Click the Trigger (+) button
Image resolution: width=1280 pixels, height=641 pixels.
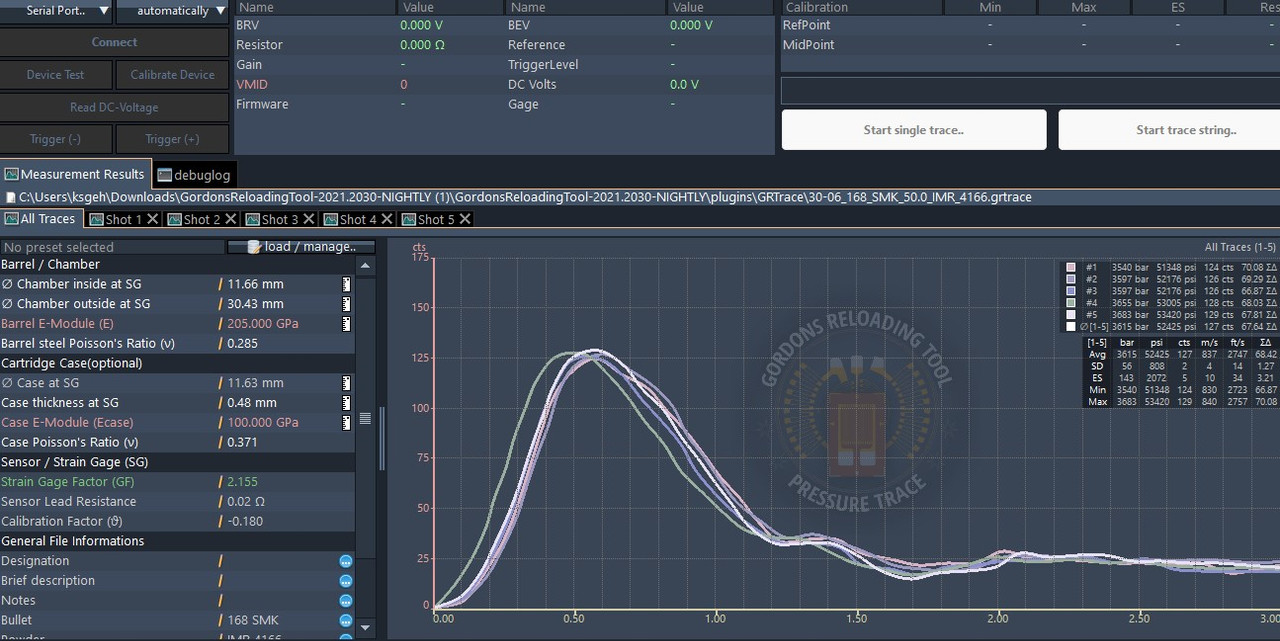(172, 139)
